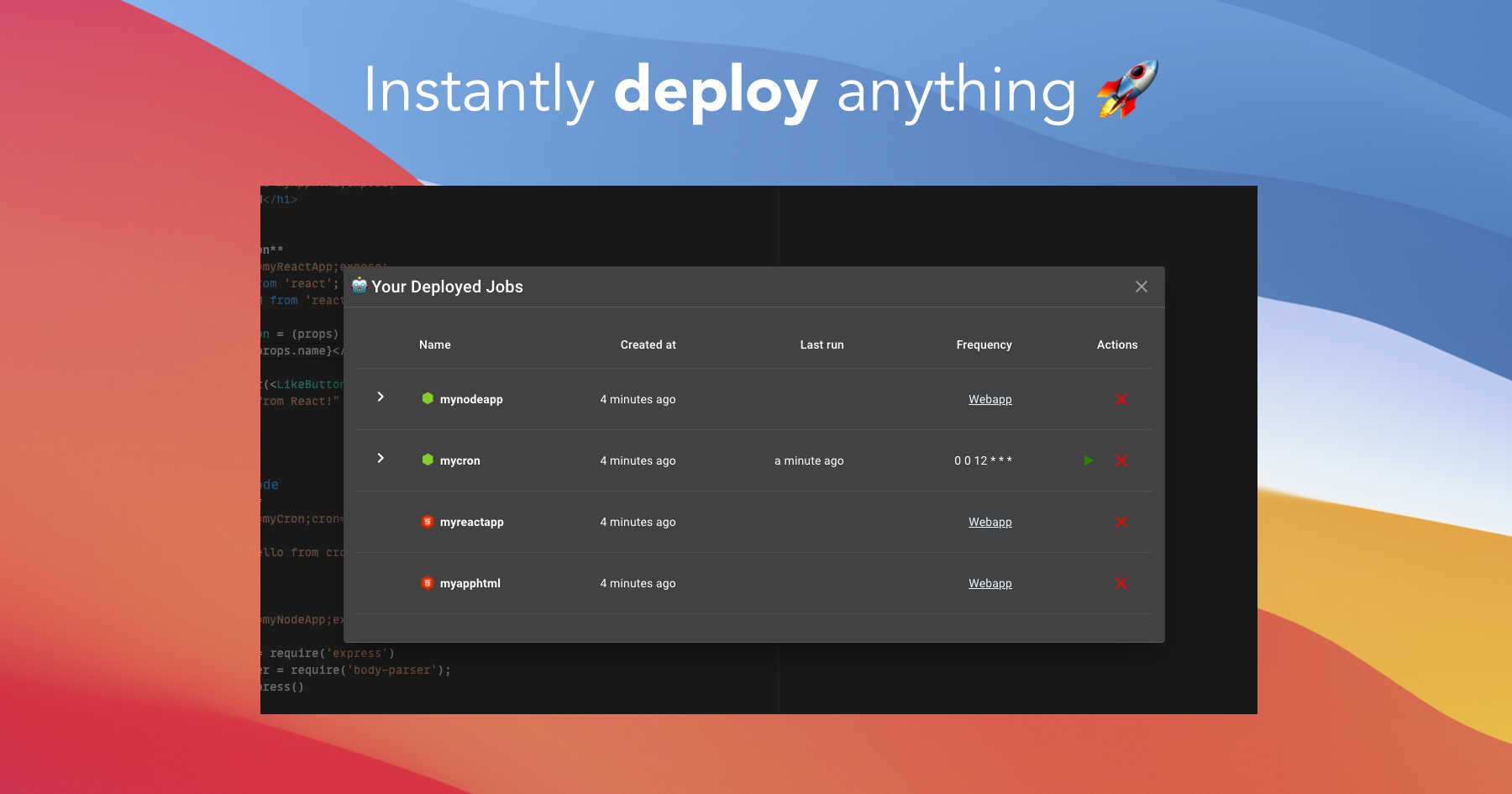
Task: Click the green Node icon beside mynodeapp
Action: click(x=428, y=398)
